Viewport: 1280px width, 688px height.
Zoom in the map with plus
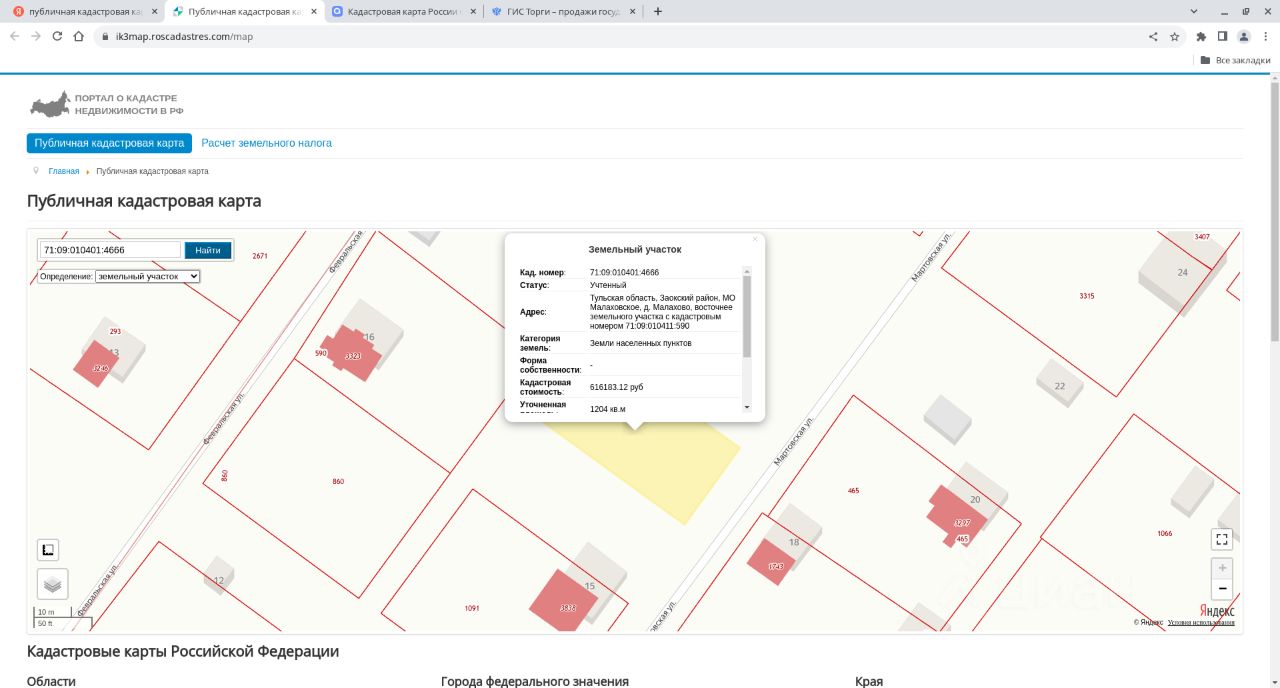click(x=1222, y=567)
